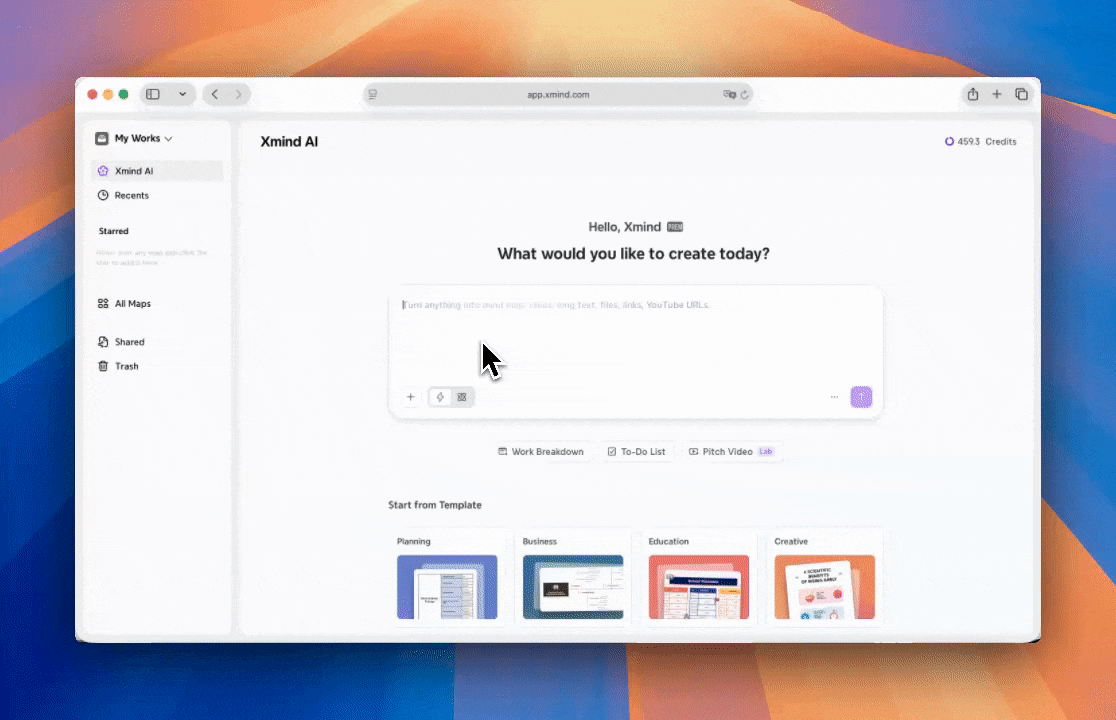Image resolution: width=1116 pixels, height=720 pixels.
Task: Click the translate icon in address bar
Action: (x=729, y=95)
